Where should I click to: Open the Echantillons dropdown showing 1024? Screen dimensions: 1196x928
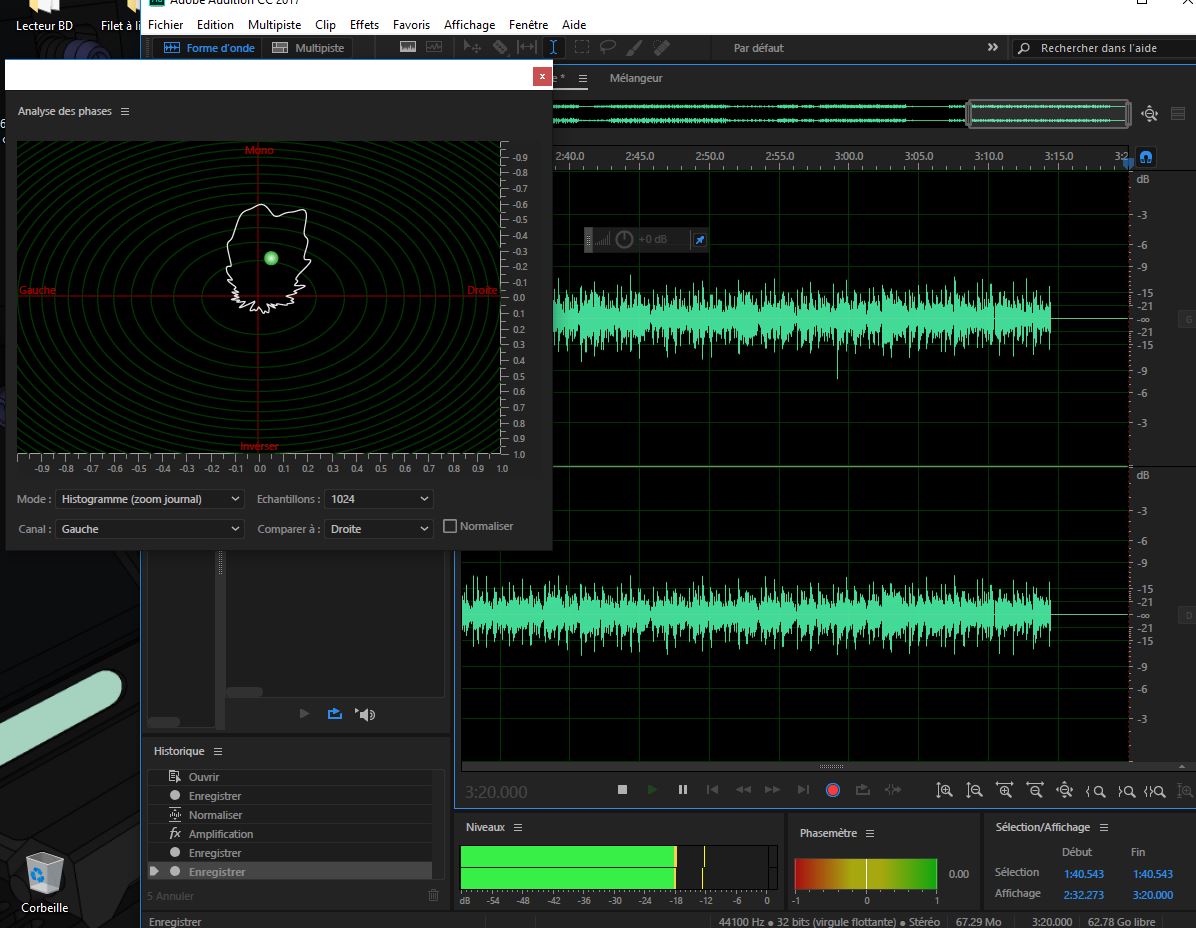point(379,499)
